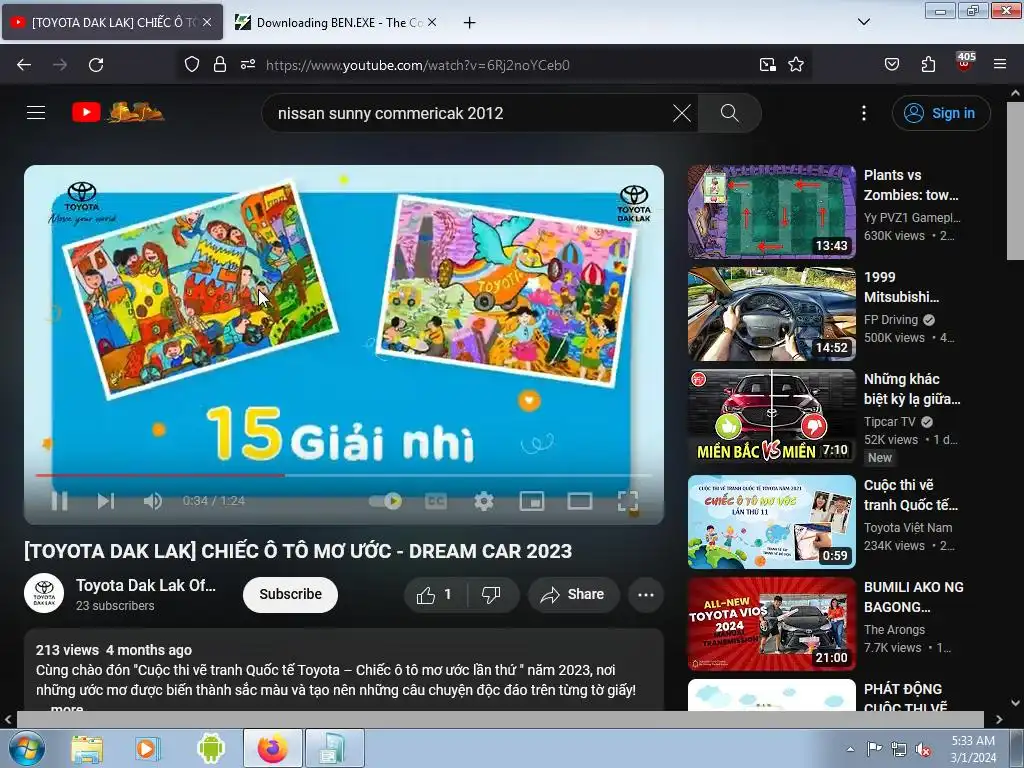Open Toyota Dak Lak channel avatar

click(44, 593)
